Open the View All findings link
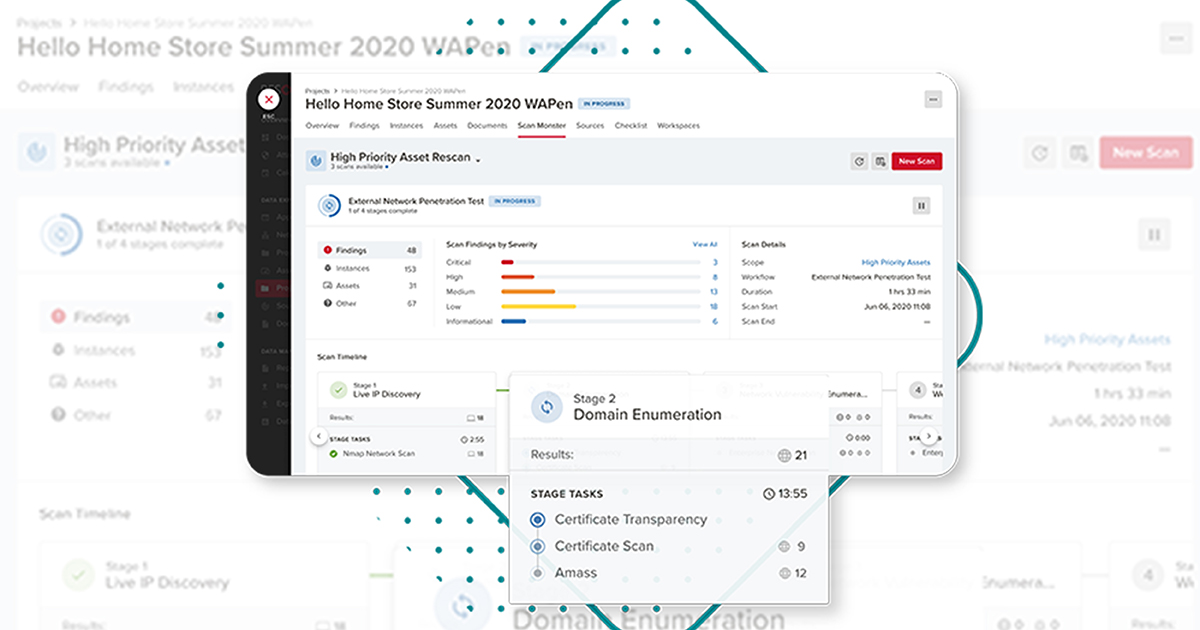 tap(702, 243)
